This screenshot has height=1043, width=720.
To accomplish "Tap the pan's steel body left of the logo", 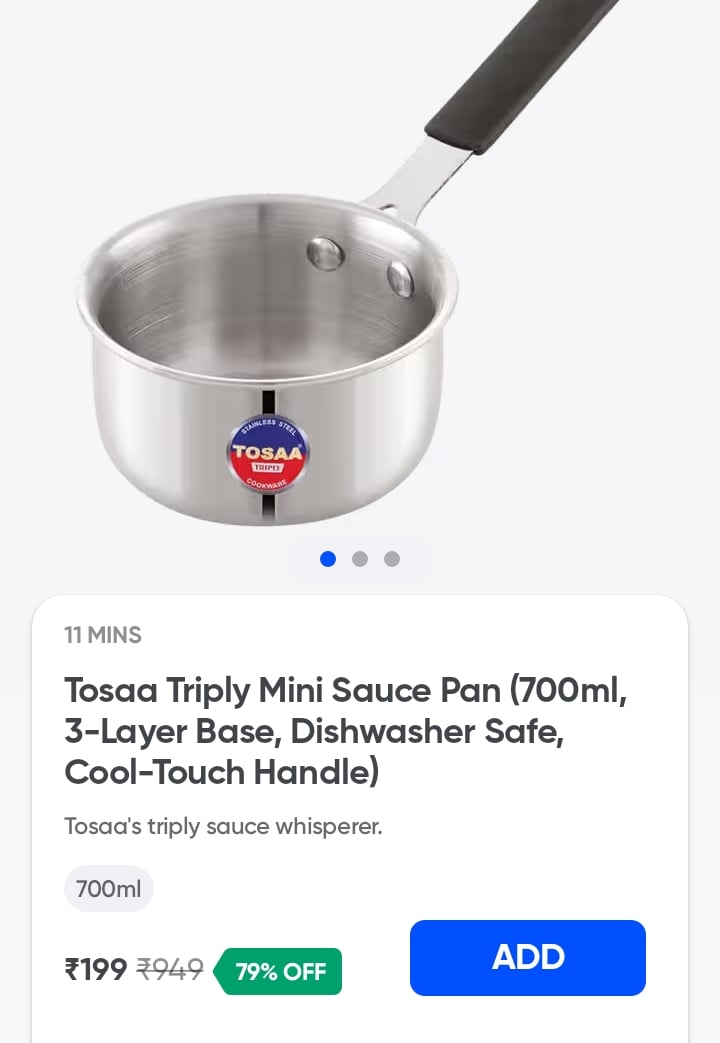I will pos(160,440).
